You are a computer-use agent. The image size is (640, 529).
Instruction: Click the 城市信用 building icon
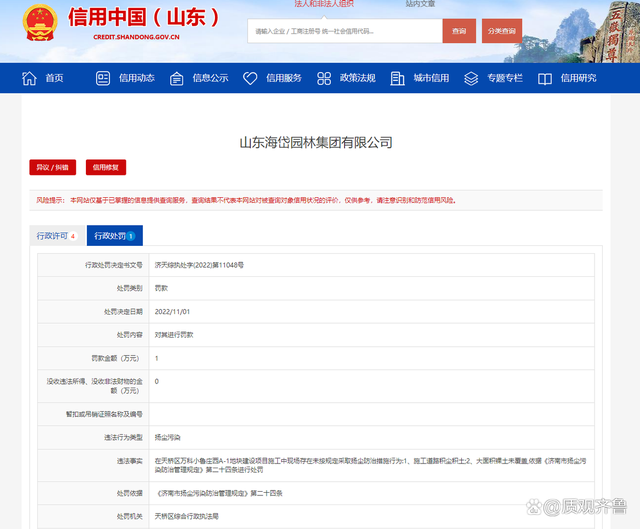[x=397, y=78]
